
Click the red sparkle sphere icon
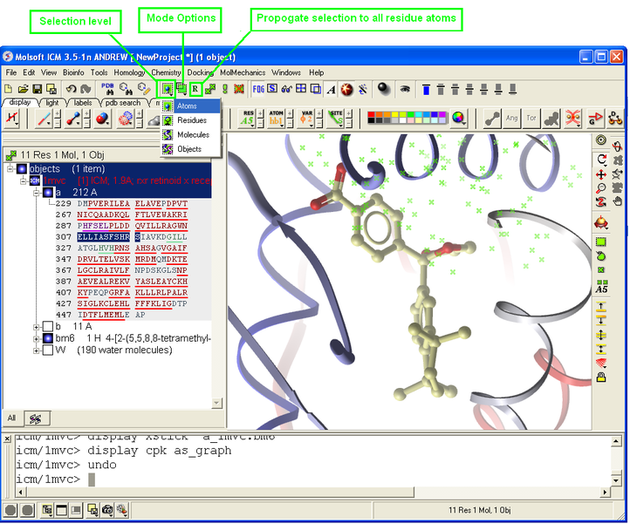click(347, 89)
